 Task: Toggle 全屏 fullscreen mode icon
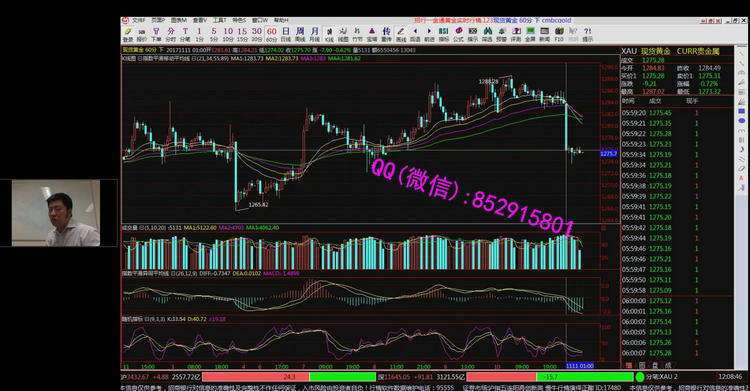[530, 34]
